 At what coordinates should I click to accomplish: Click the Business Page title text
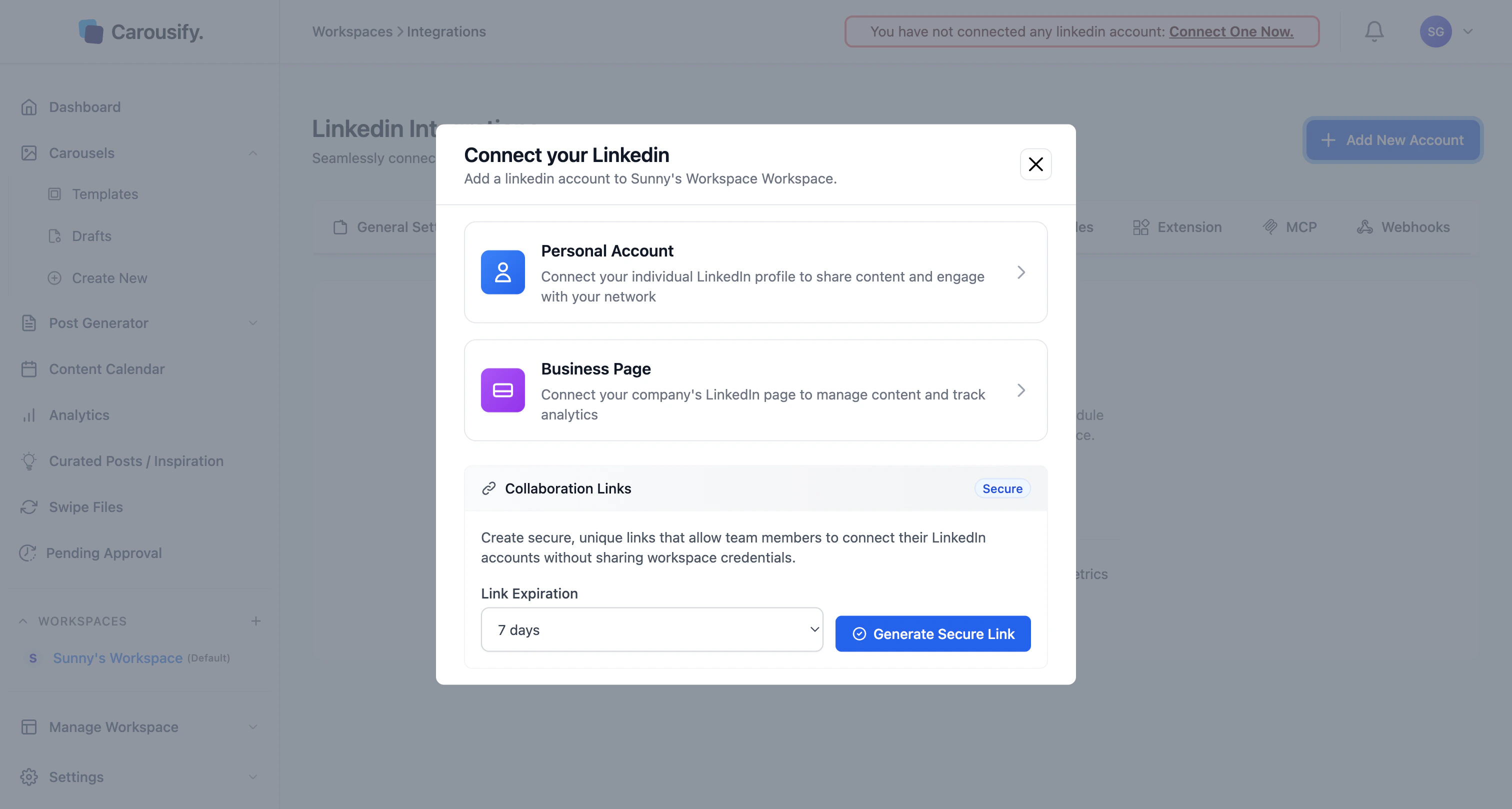pyautogui.click(x=596, y=368)
